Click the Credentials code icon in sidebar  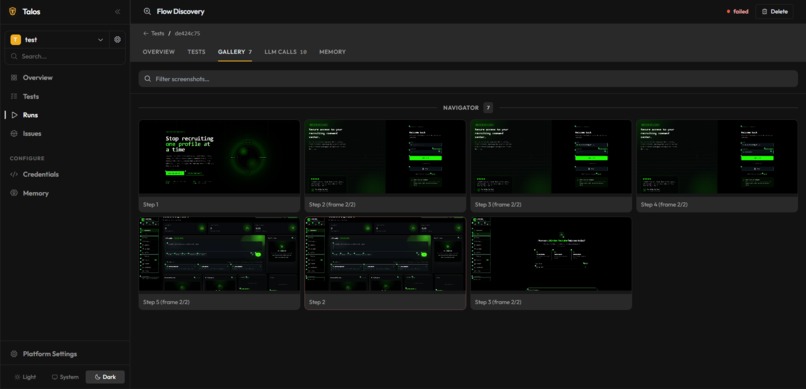(14, 174)
